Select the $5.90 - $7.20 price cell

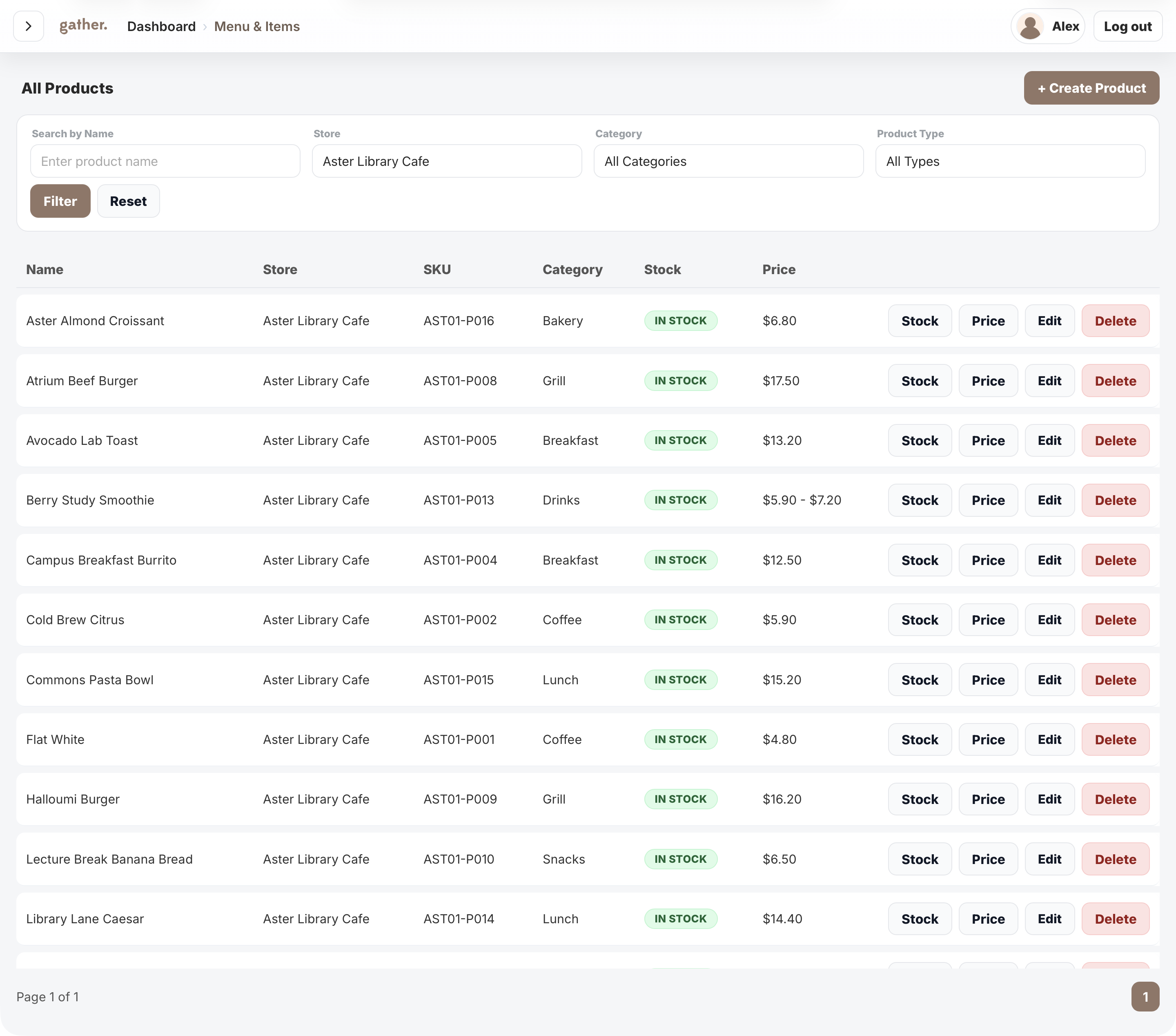pos(802,501)
